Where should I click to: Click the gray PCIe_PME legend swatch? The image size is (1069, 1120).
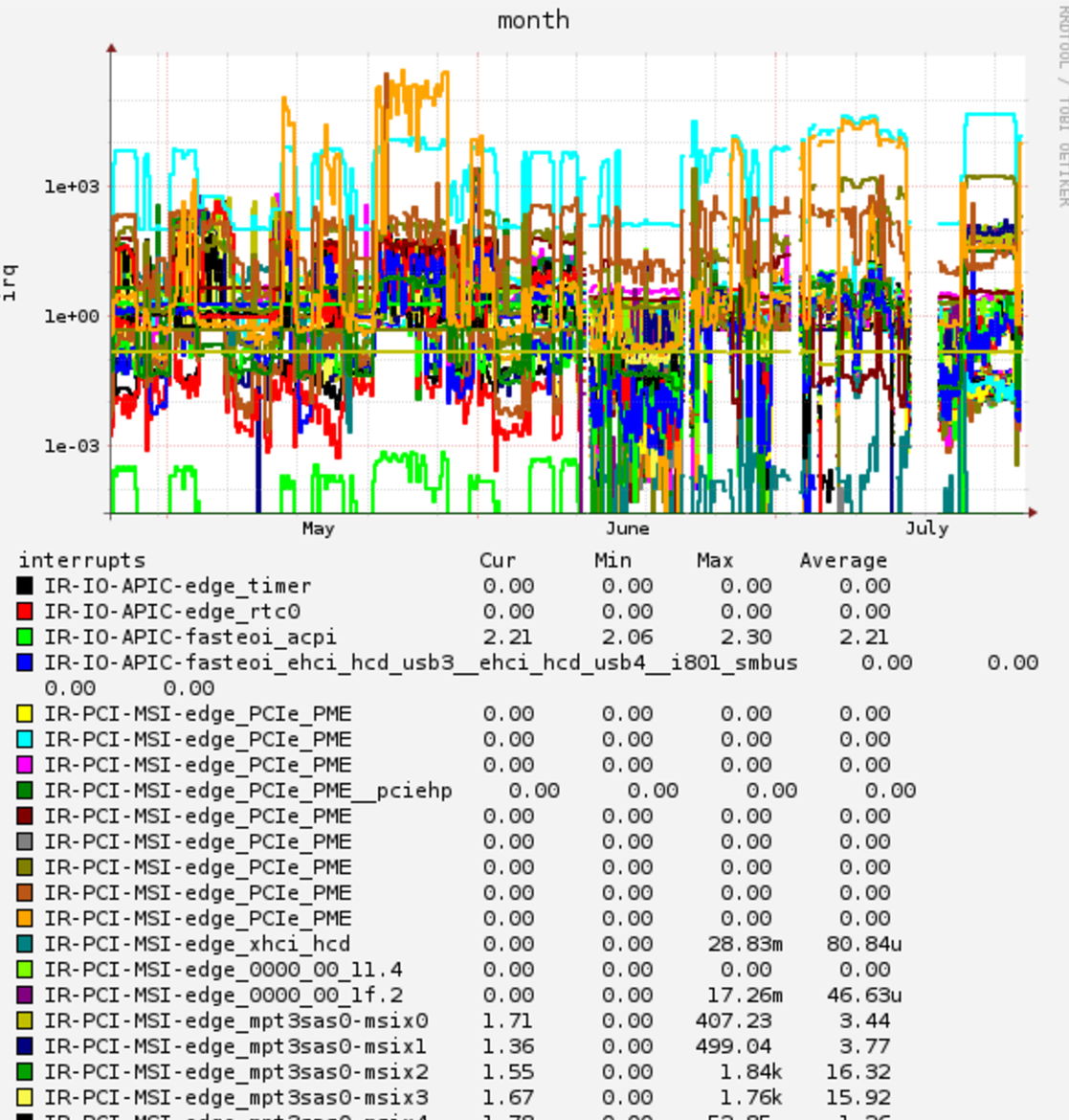pos(25,841)
